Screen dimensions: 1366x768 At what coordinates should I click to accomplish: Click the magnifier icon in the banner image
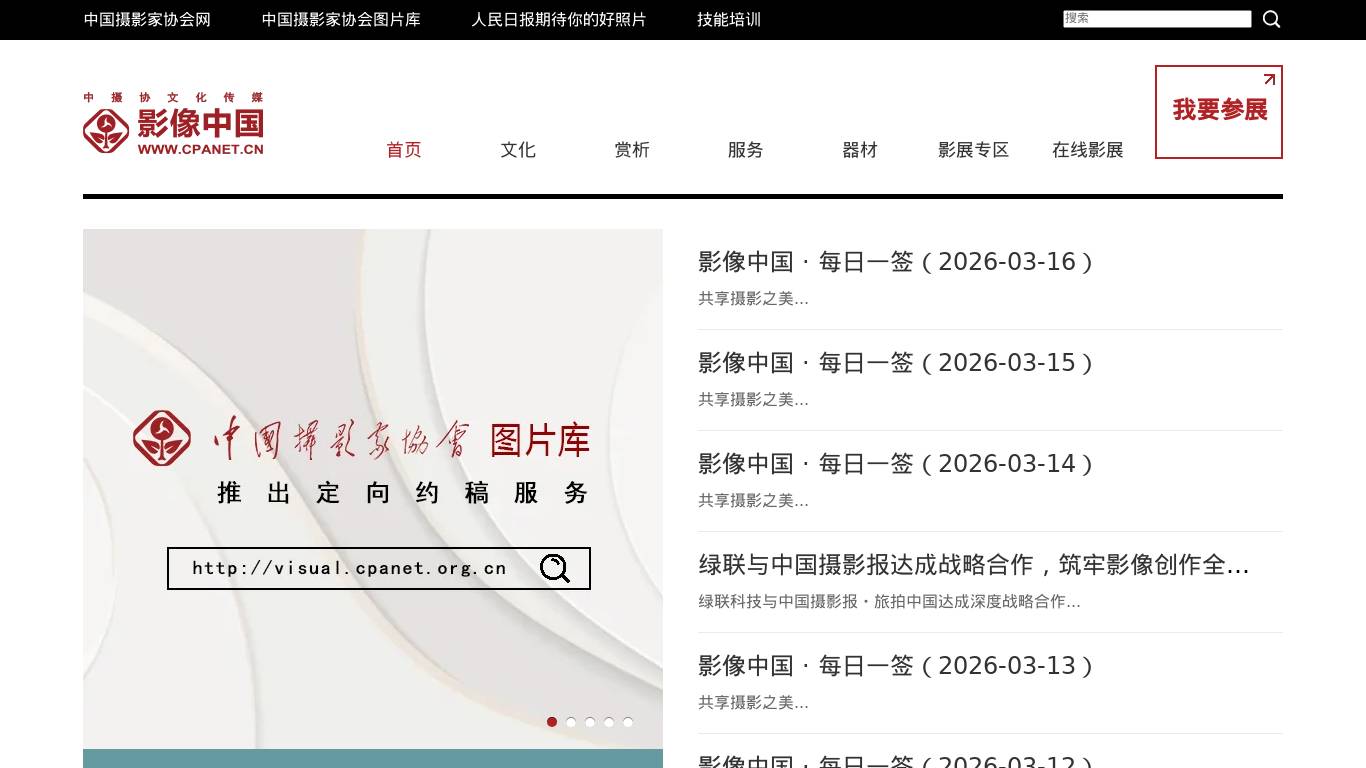[553, 569]
